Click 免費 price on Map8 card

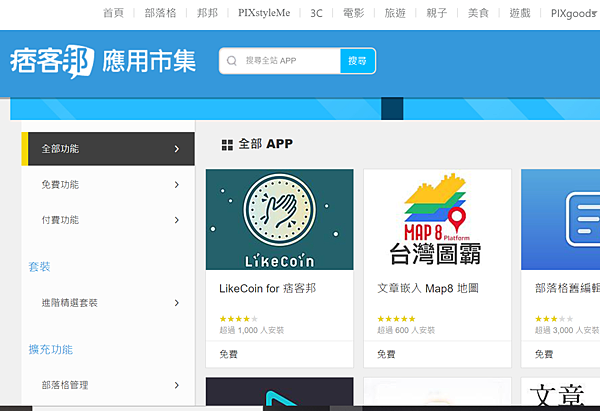pyautogui.click(x=386, y=354)
